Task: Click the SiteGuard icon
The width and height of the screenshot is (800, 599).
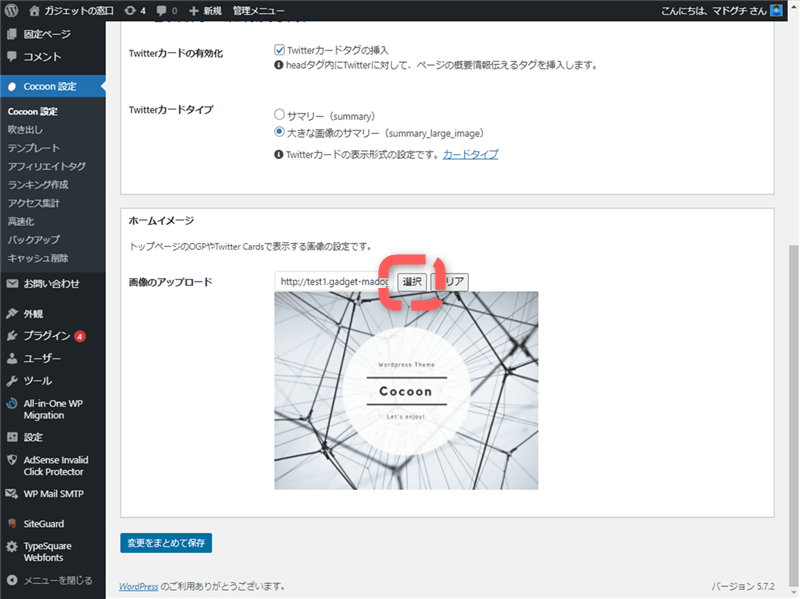Action: click(x=12, y=523)
